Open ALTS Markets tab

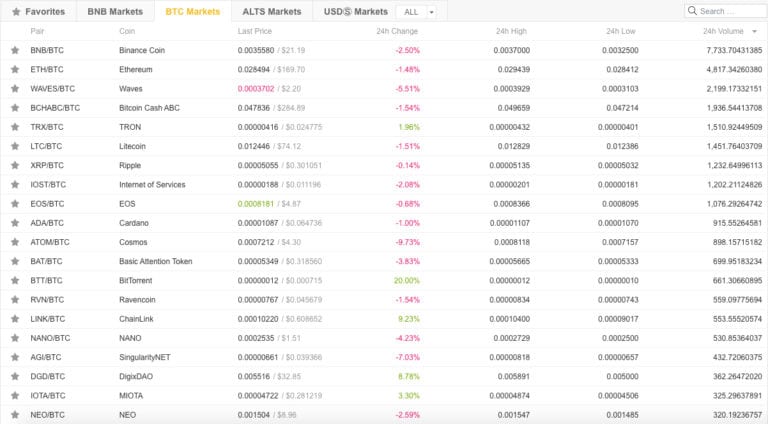[x=272, y=11]
